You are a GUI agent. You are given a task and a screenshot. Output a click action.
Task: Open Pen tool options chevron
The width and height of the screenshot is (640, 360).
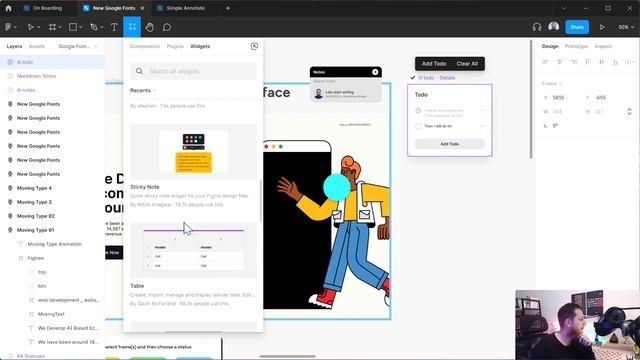click(x=102, y=27)
